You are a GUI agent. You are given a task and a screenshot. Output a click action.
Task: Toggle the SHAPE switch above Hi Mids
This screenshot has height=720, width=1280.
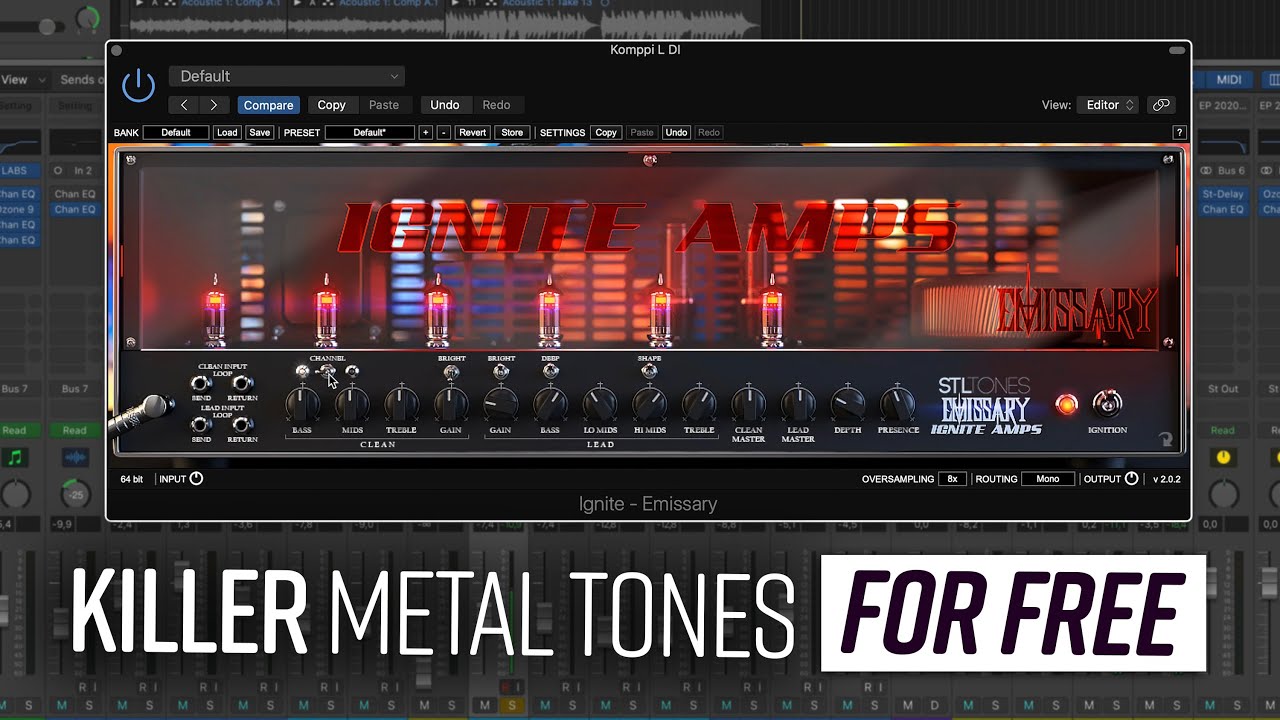649,371
